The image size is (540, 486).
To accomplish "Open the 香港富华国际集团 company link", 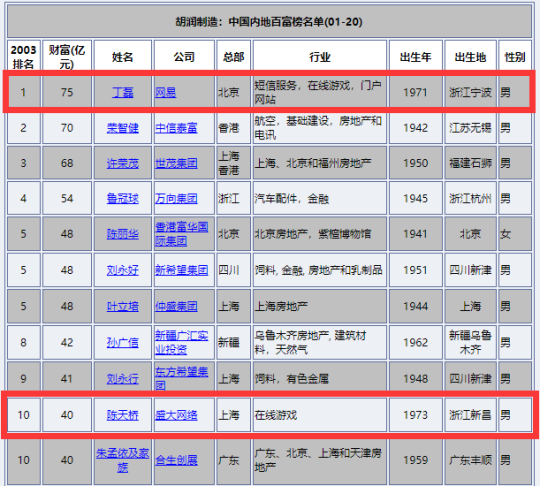I will 181,234.
